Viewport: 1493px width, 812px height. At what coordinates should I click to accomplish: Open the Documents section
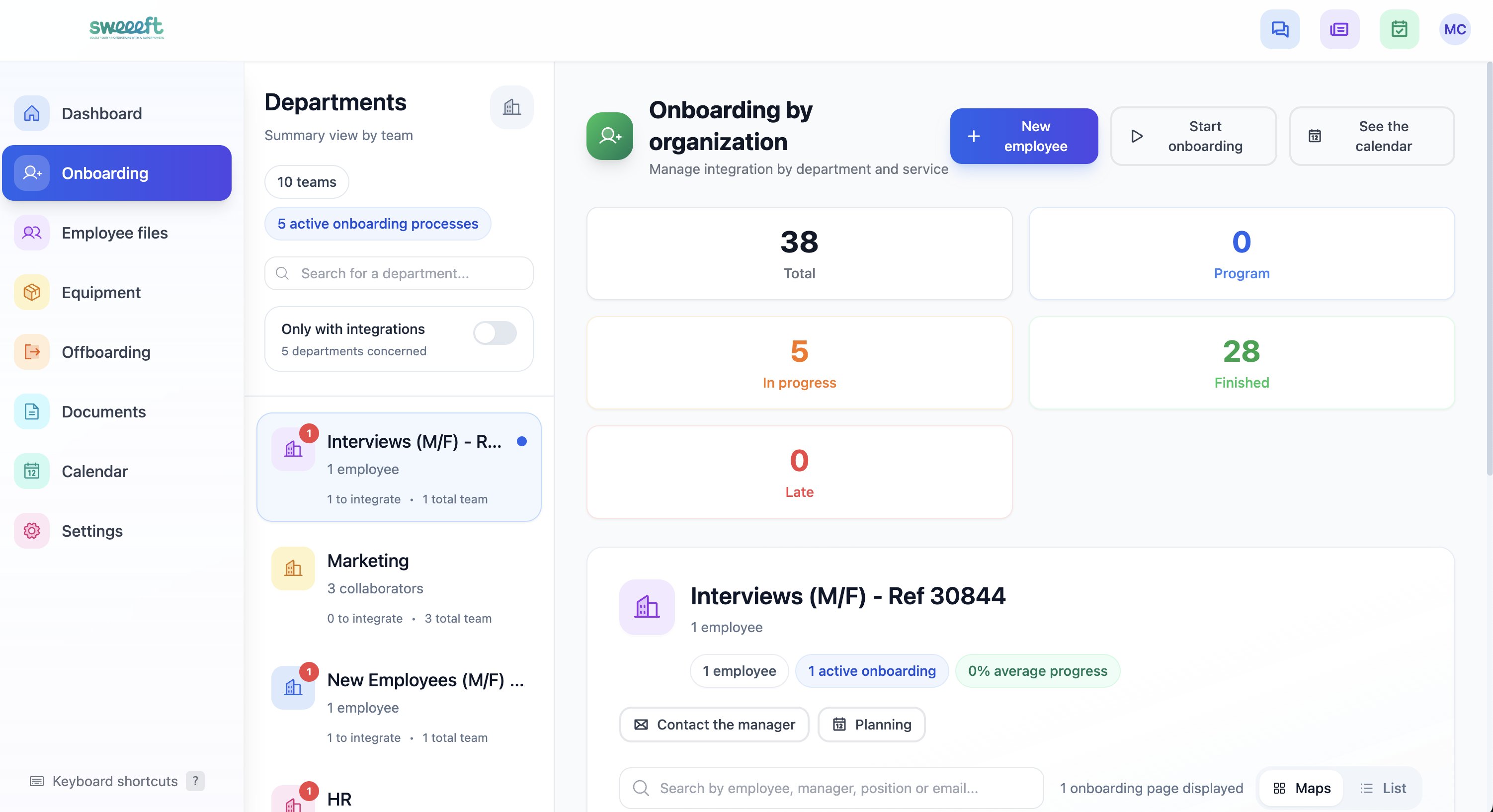pyautogui.click(x=104, y=411)
